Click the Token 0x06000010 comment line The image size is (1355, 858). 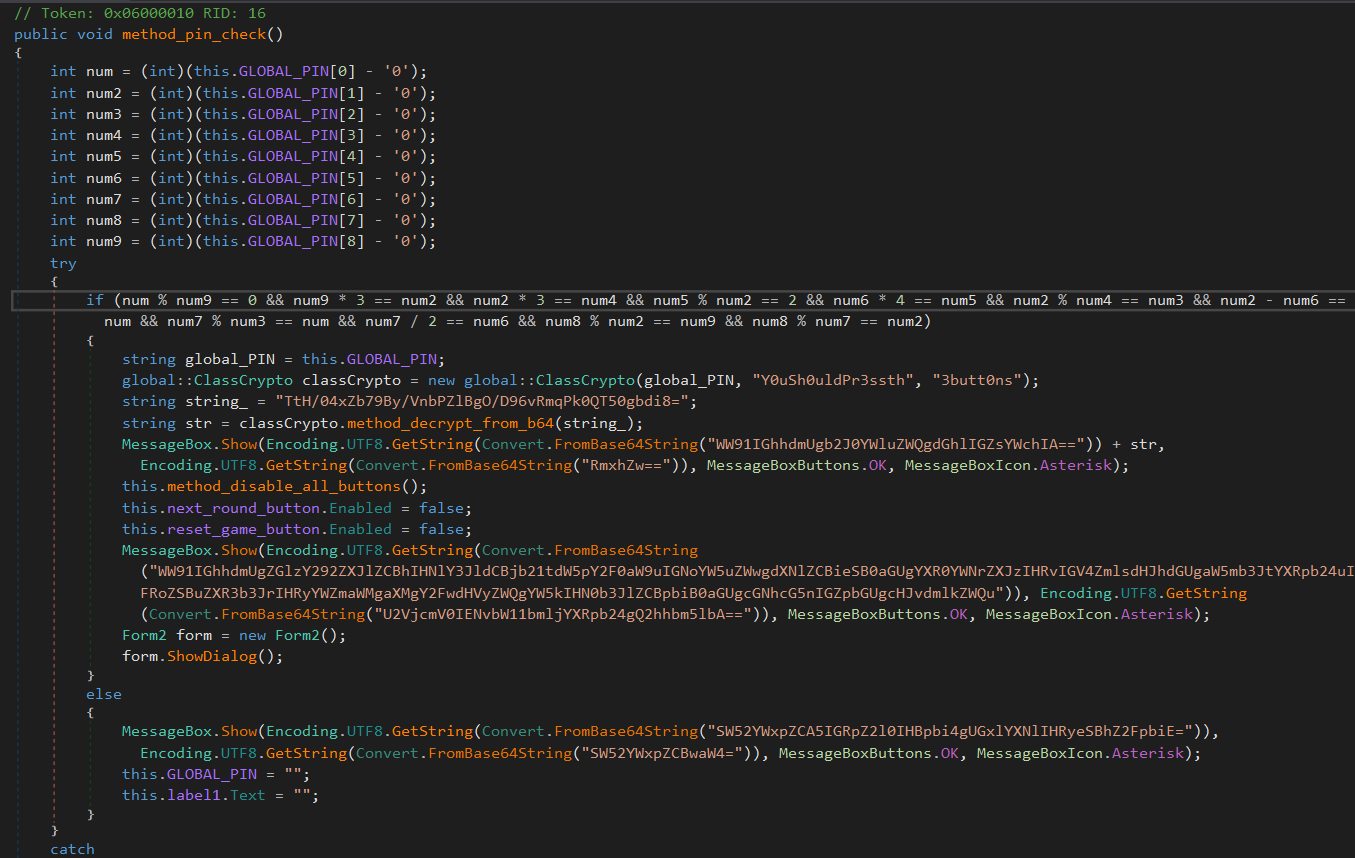point(139,11)
